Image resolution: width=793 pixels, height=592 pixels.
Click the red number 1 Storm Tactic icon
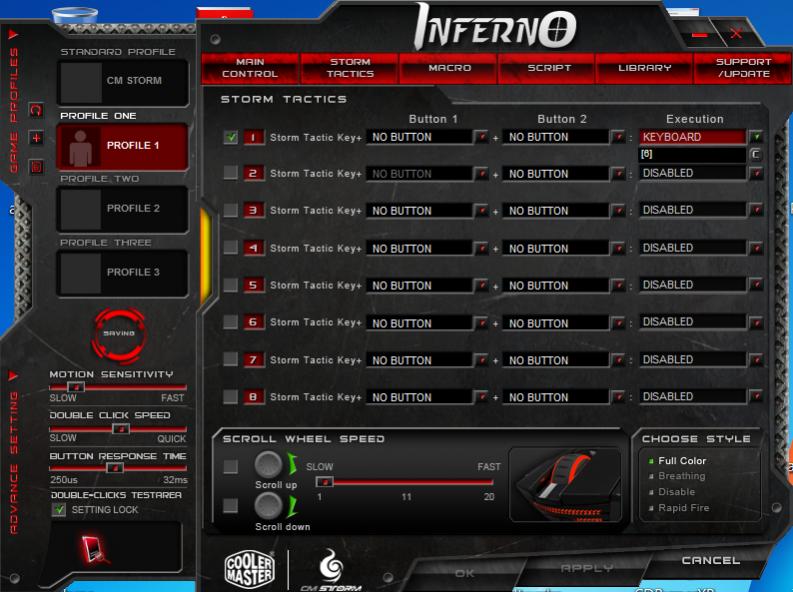pos(254,137)
